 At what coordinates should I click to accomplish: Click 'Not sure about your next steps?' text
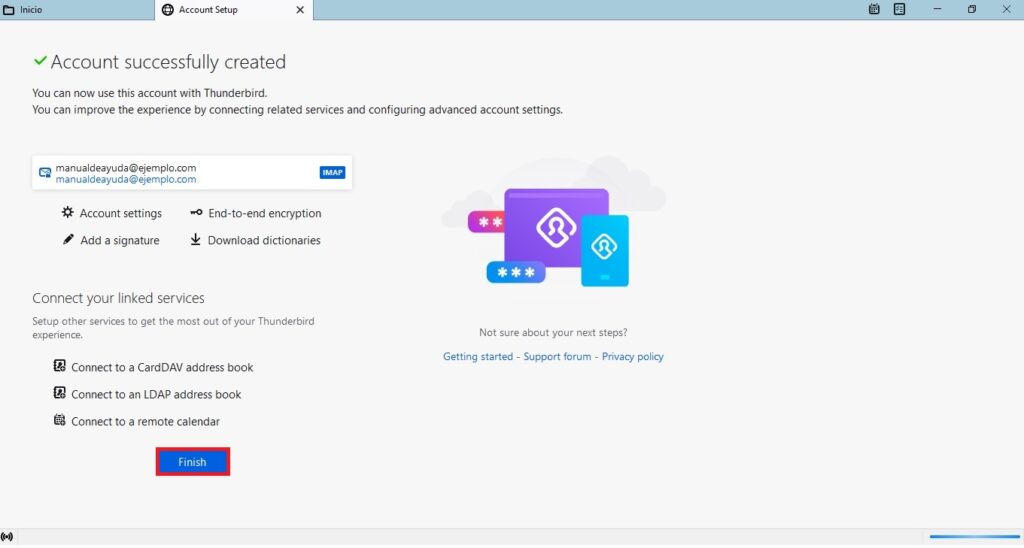pyautogui.click(x=553, y=332)
